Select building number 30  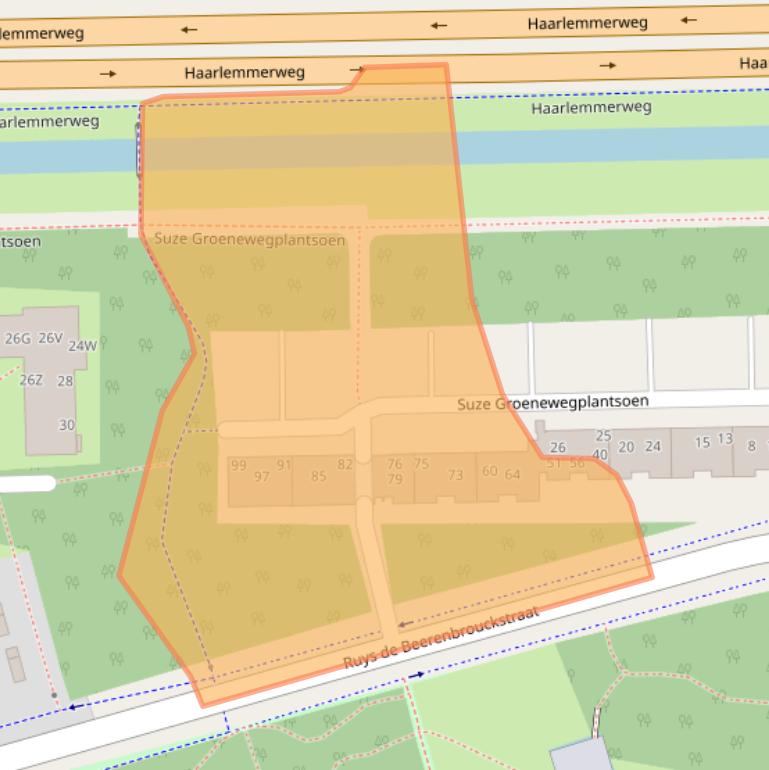(66, 425)
